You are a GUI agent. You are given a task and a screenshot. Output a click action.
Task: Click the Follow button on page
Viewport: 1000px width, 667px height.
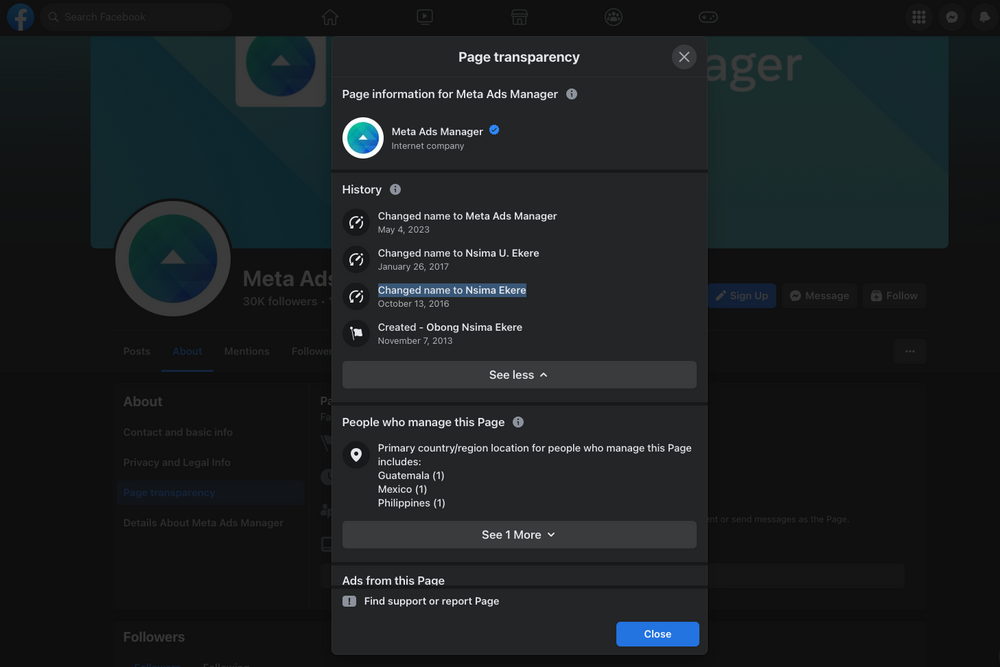(x=894, y=296)
